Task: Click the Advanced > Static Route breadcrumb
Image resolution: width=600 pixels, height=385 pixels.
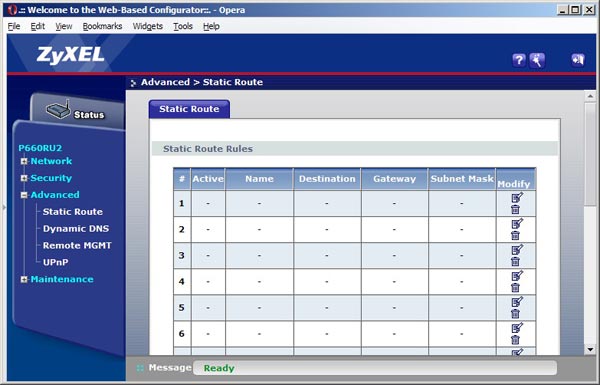Action: (202, 82)
